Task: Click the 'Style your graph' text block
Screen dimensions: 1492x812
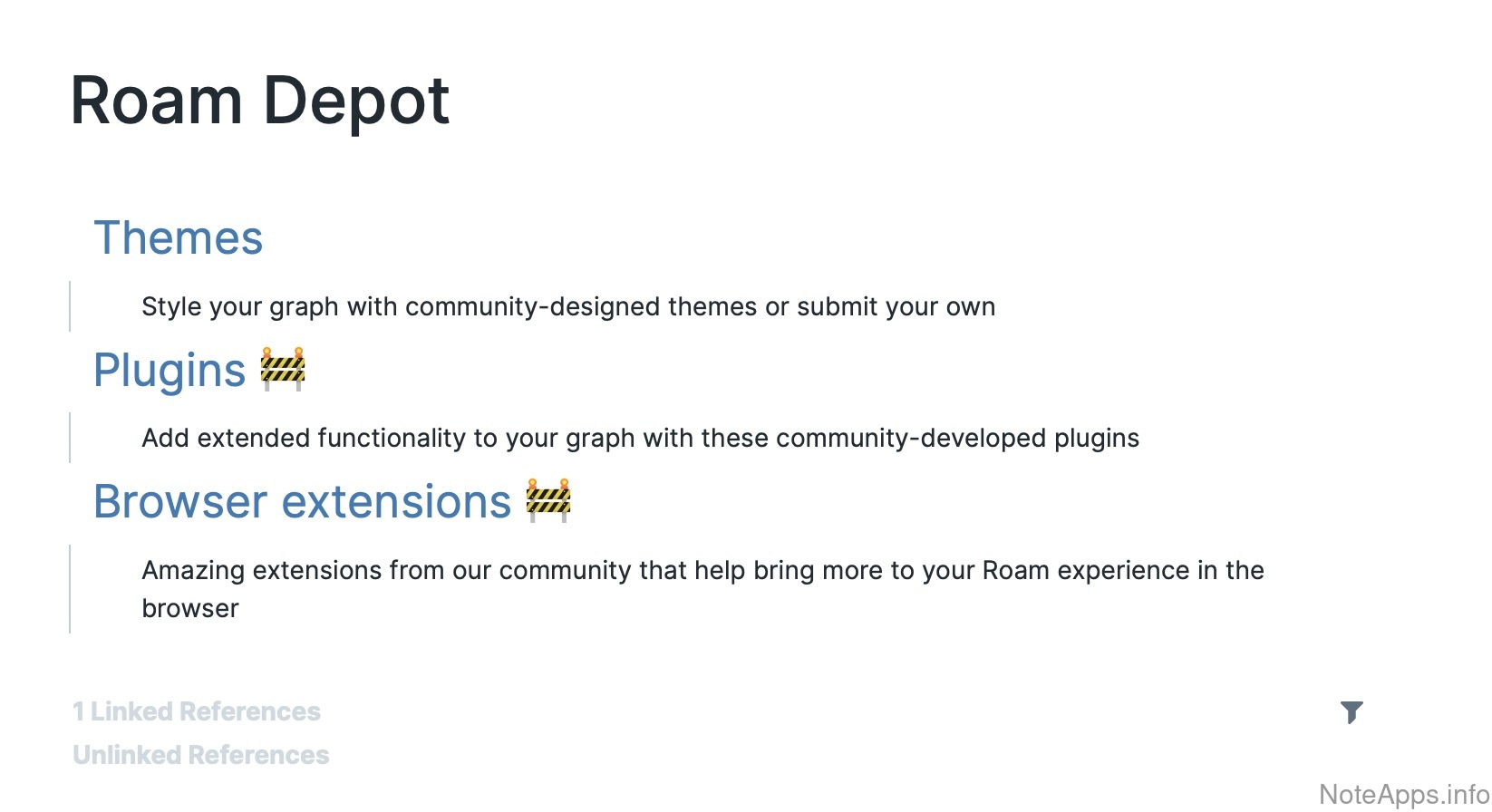Action: [567, 307]
